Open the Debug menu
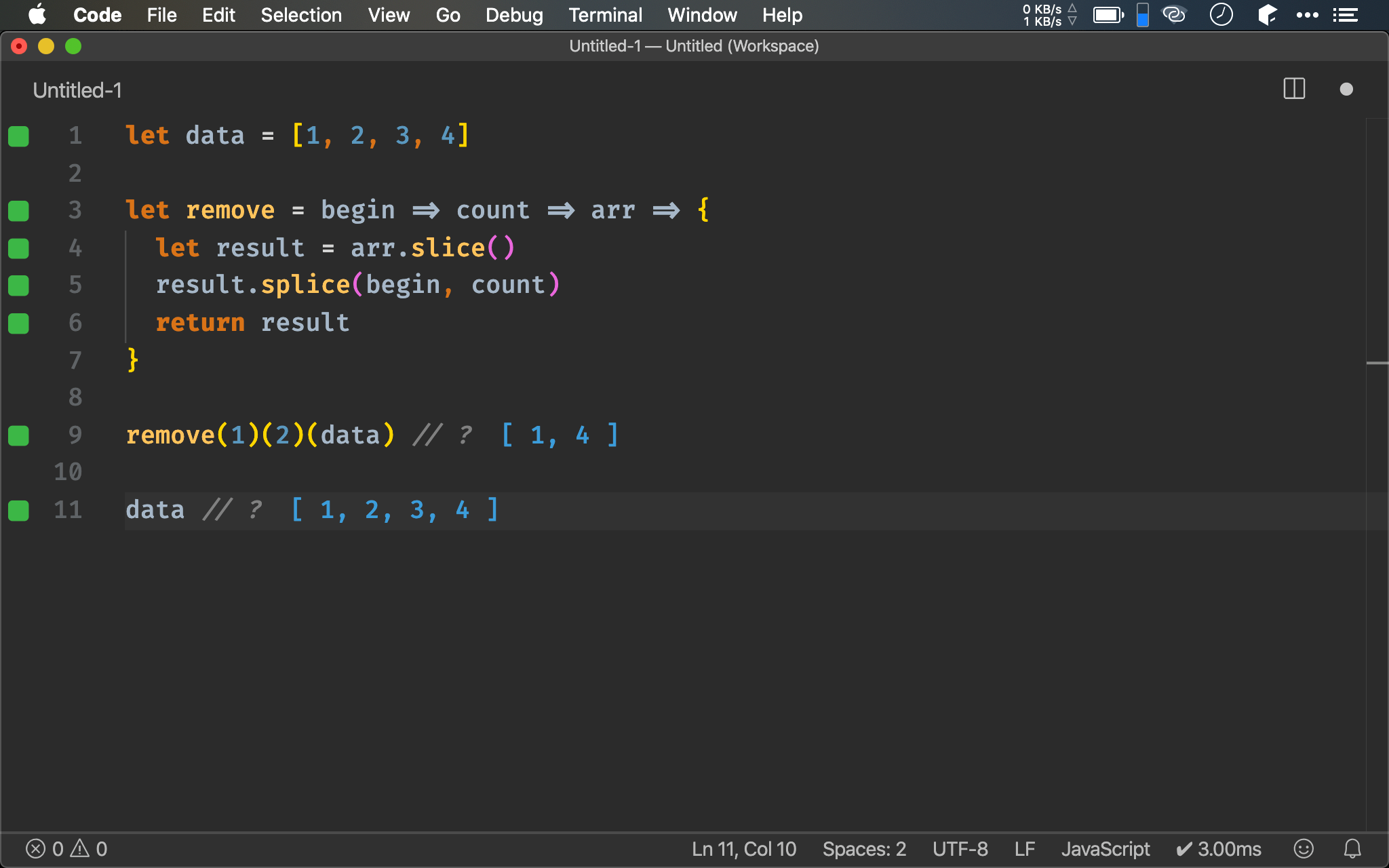 pos(514,15)
